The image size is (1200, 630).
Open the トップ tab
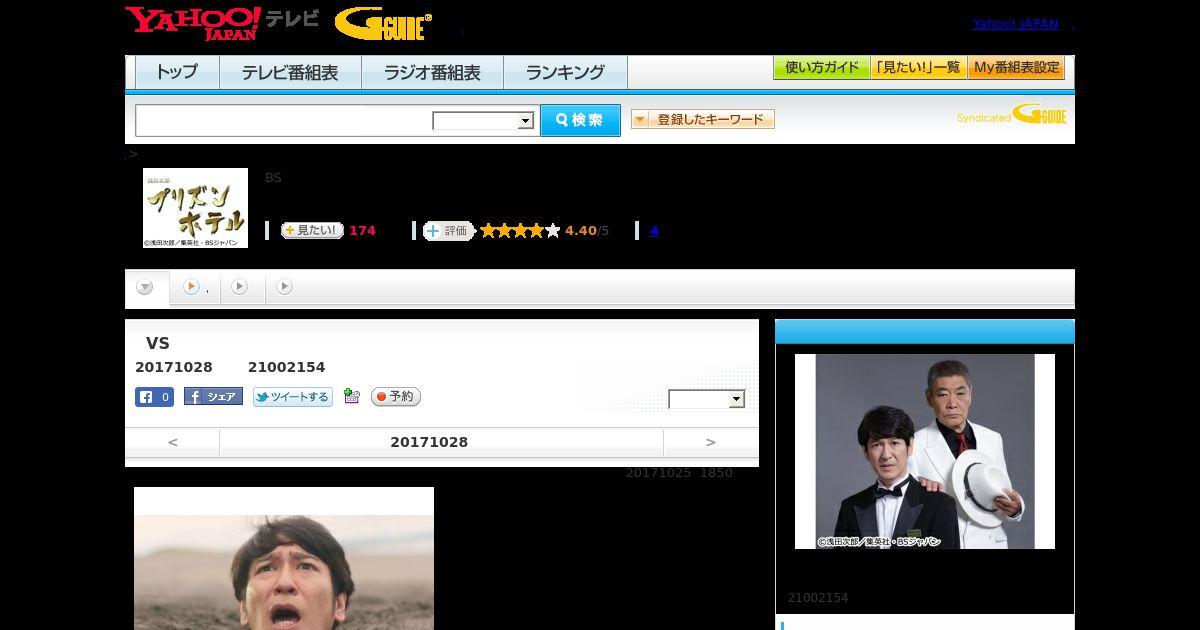pyautogui.click(x=177, y=73)
